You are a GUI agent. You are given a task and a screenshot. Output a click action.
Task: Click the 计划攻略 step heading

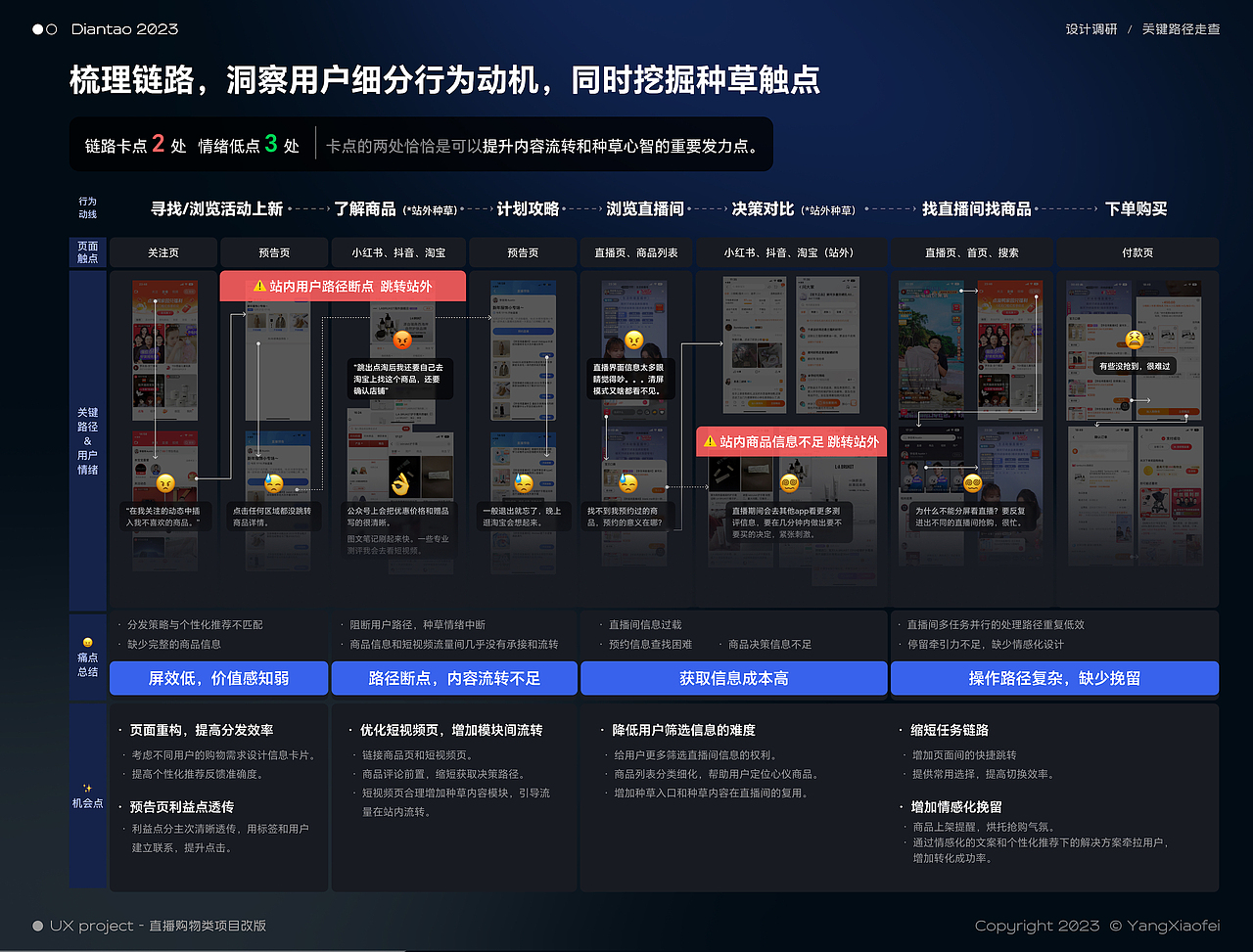(x=528, y=208)
